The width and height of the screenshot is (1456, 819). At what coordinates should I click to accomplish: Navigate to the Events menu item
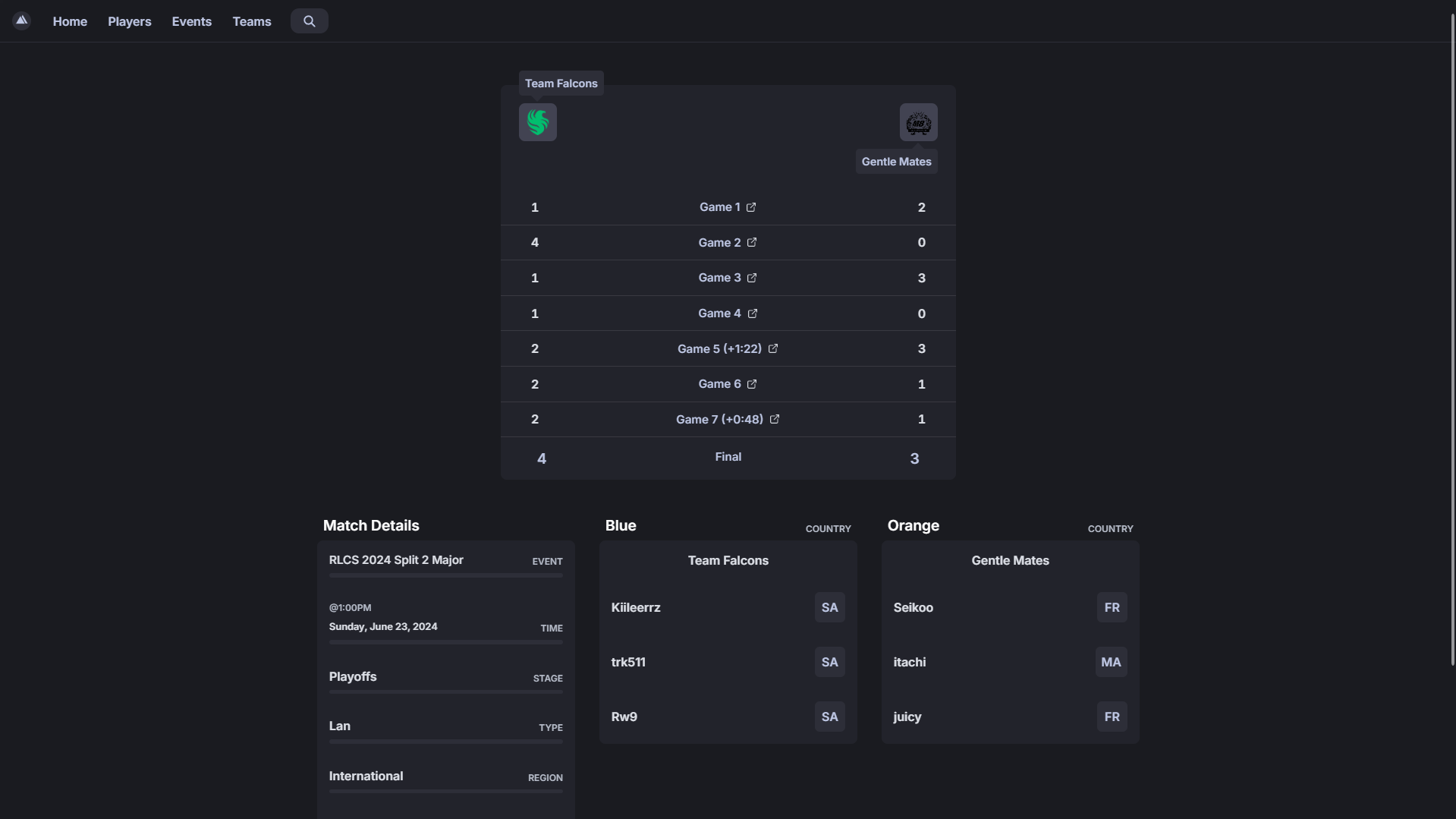pyautogui.click(x=191, y=21)
